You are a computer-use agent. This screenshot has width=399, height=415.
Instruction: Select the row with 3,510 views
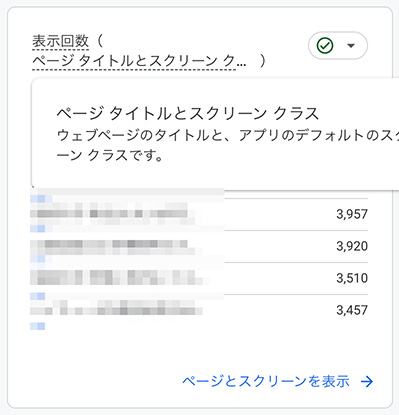point(199,278)
